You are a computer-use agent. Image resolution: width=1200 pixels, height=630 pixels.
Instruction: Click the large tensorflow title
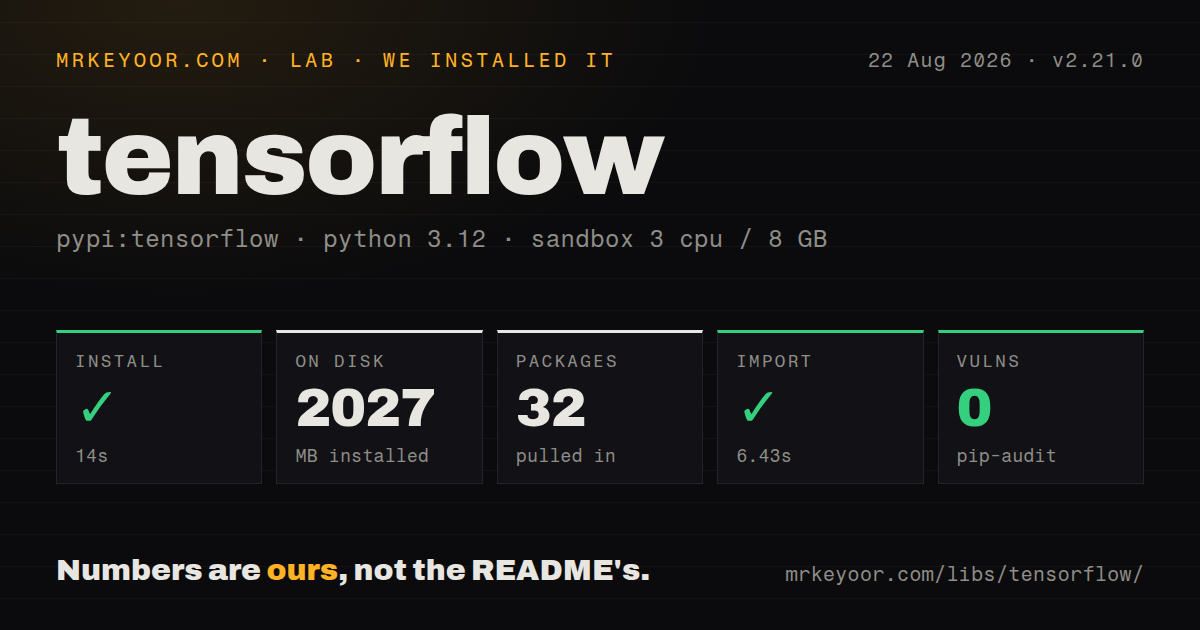click(x=360, y=156)
